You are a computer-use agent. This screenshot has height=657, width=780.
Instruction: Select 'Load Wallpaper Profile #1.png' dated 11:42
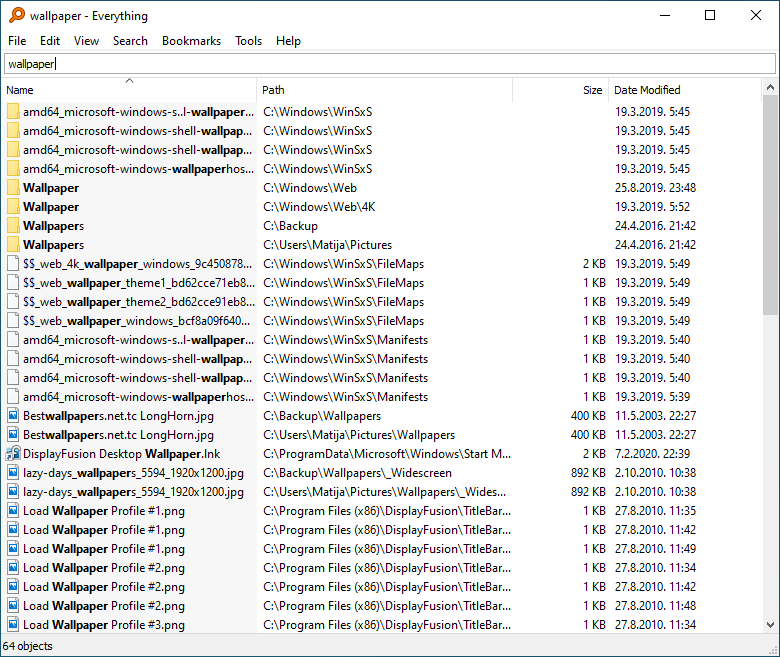(103, 530)
